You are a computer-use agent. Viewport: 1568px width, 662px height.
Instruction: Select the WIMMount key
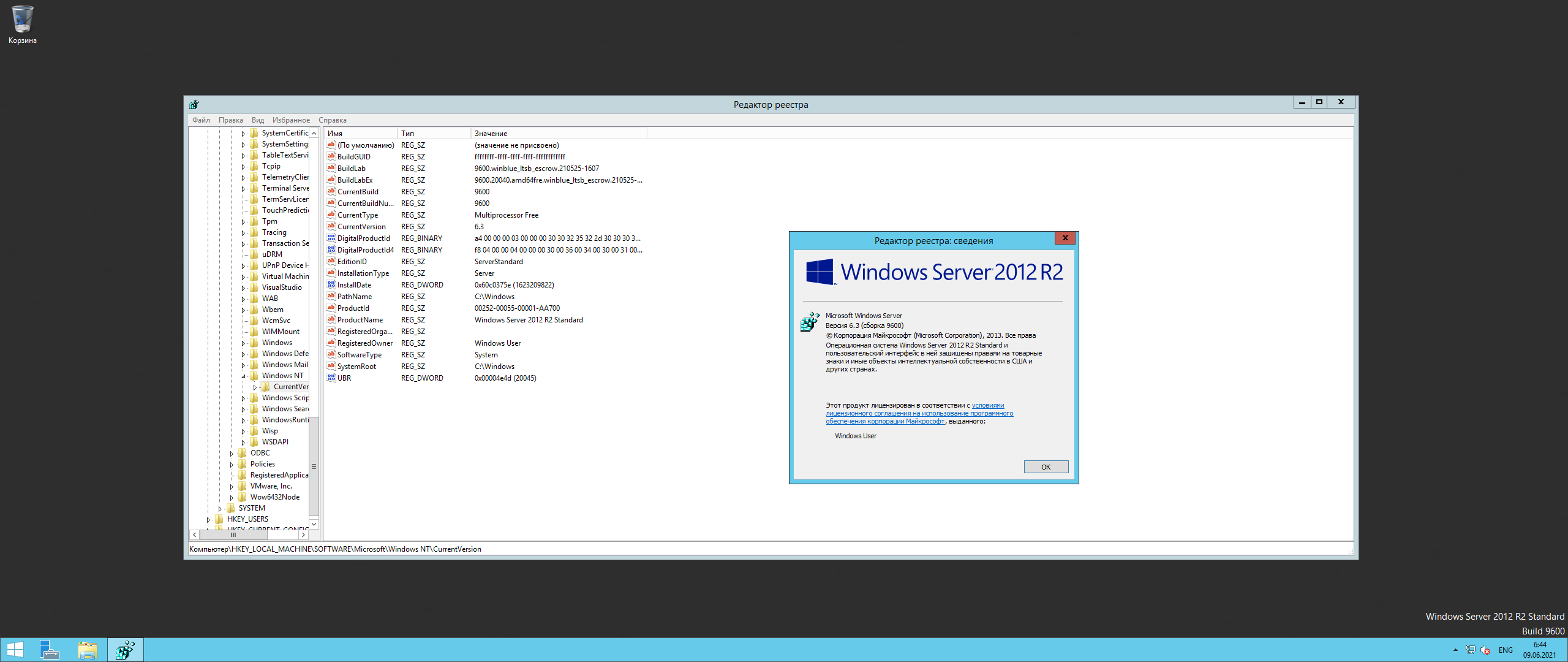click(281, 332)
